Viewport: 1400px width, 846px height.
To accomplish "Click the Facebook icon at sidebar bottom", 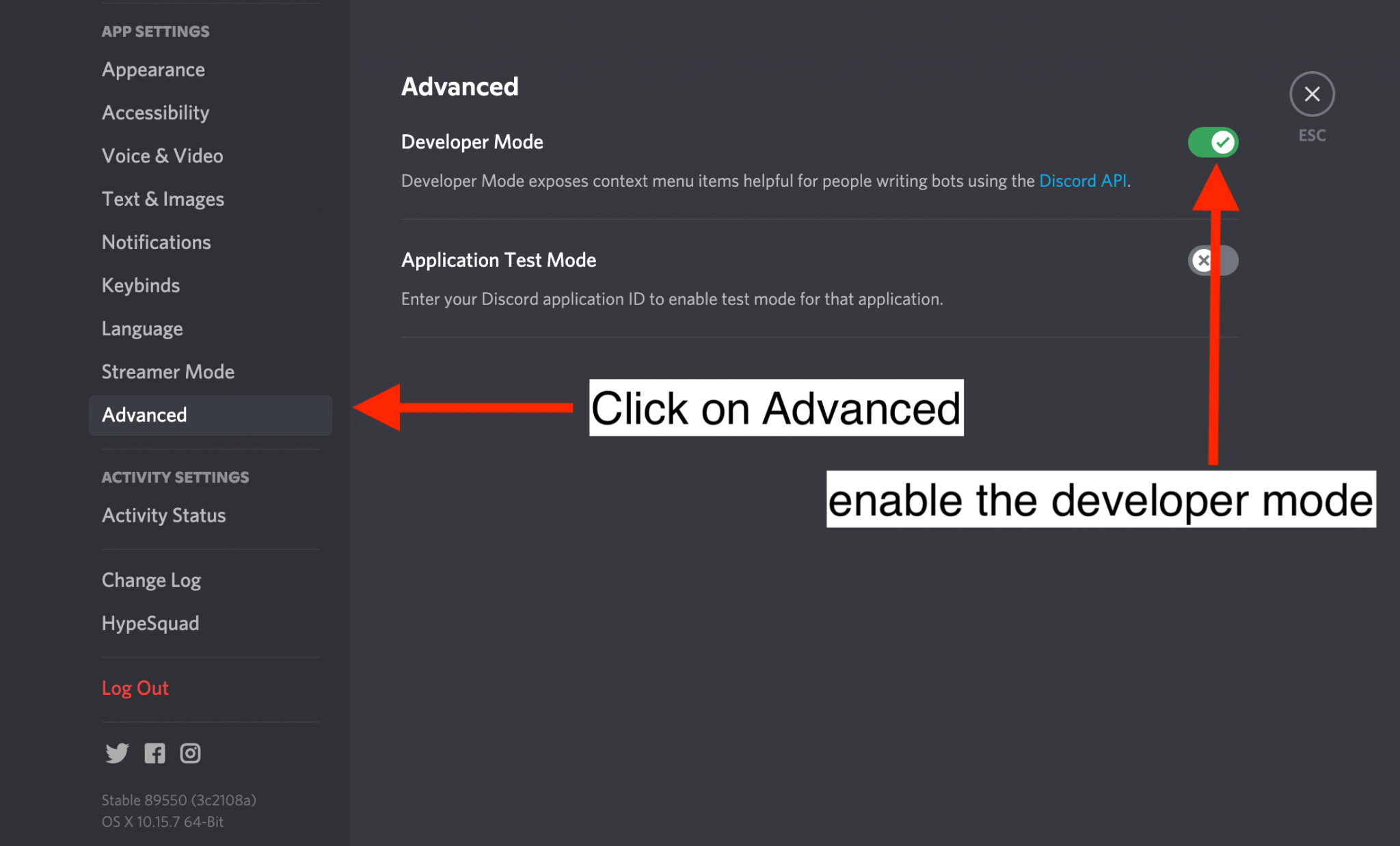I will [154, 753].
